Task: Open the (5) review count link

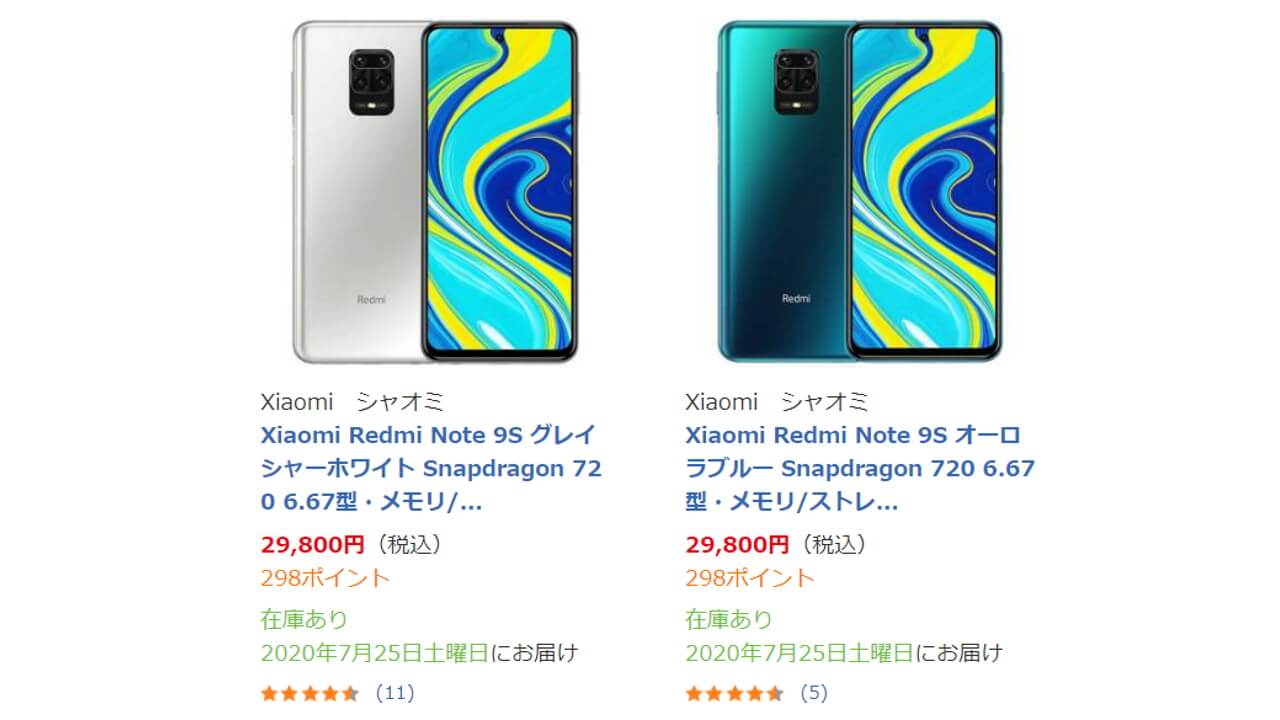Action: pyautogui.click(x=813, y=693)
